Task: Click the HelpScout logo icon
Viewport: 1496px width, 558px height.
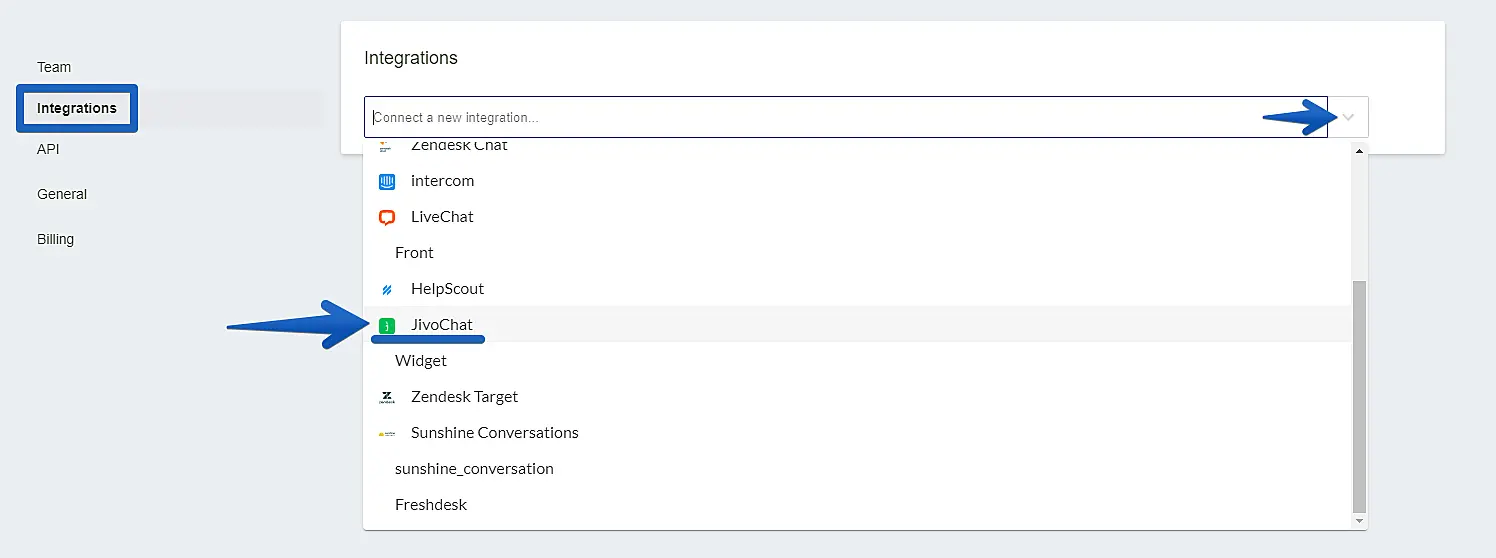Action: [x=387, y=289]
